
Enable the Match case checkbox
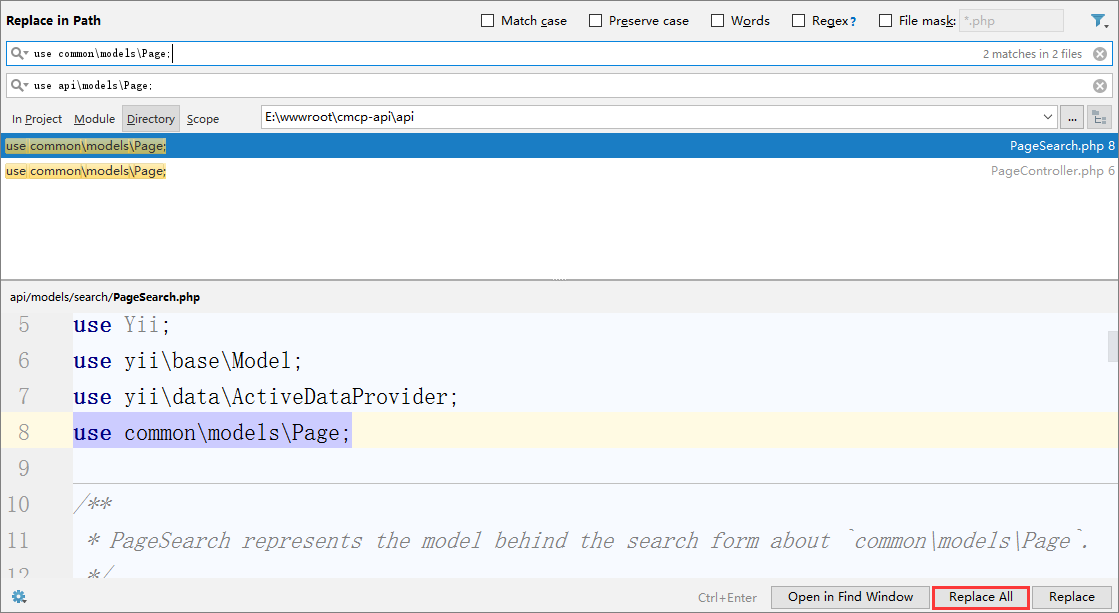click(x=488, y=21)
